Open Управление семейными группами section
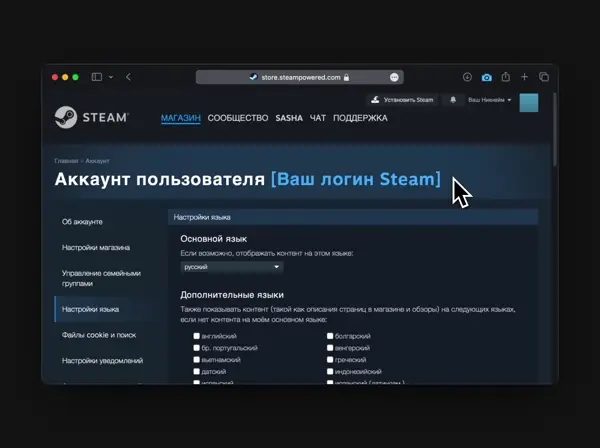Image resolution: width=600 pixels, height=448 pixels. pyautogui.click(x=101, y=278)
